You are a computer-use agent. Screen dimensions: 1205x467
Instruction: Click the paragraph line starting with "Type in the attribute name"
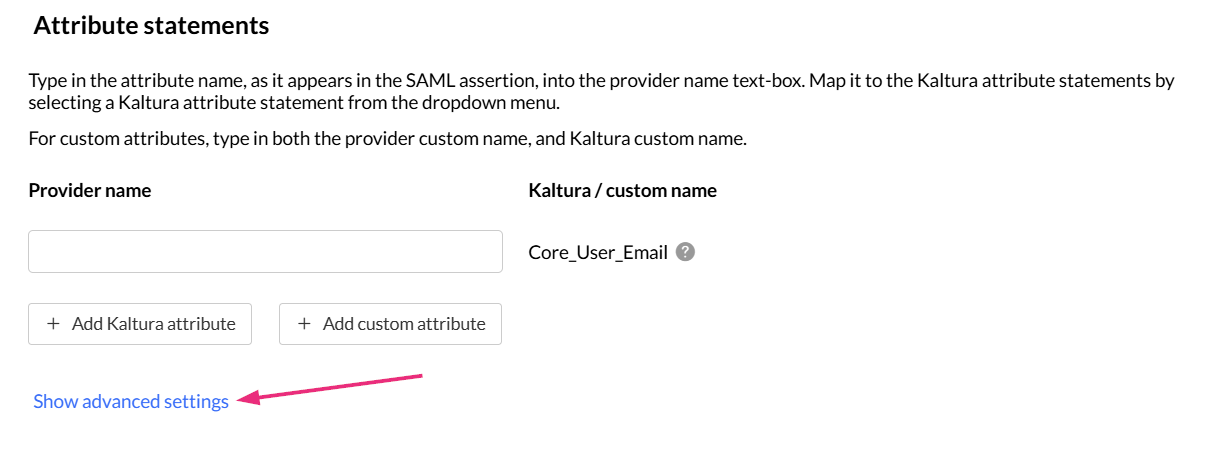(x=400, y=81)
